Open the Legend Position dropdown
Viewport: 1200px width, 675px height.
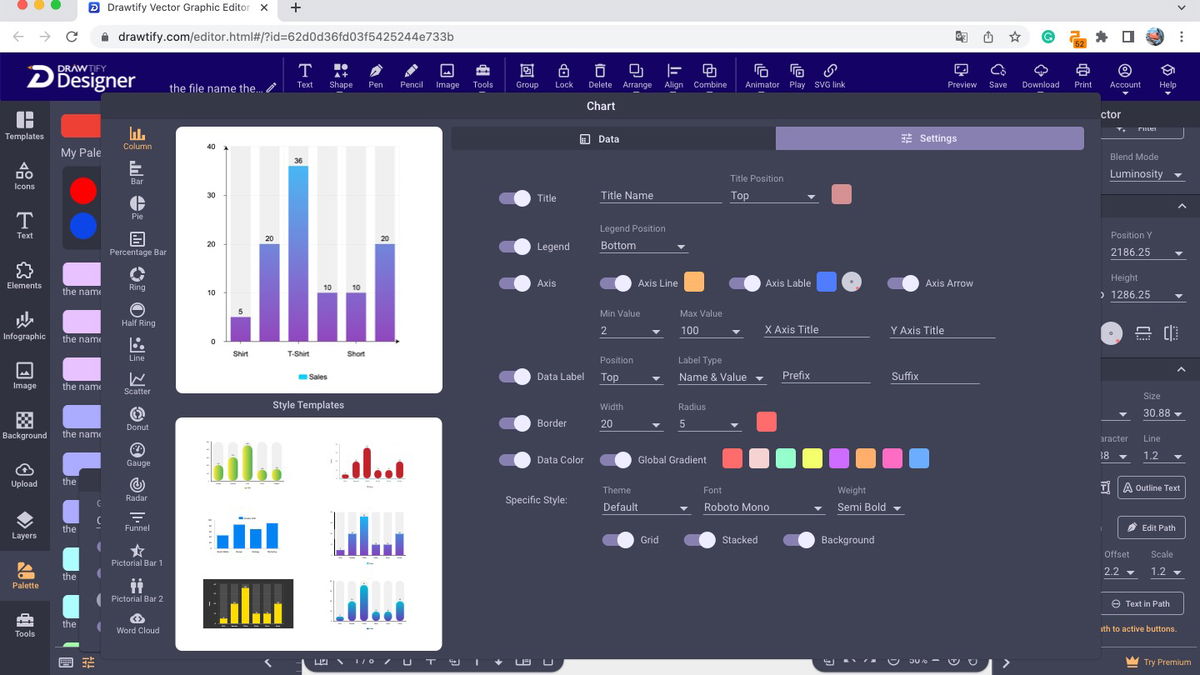point(643,245)
